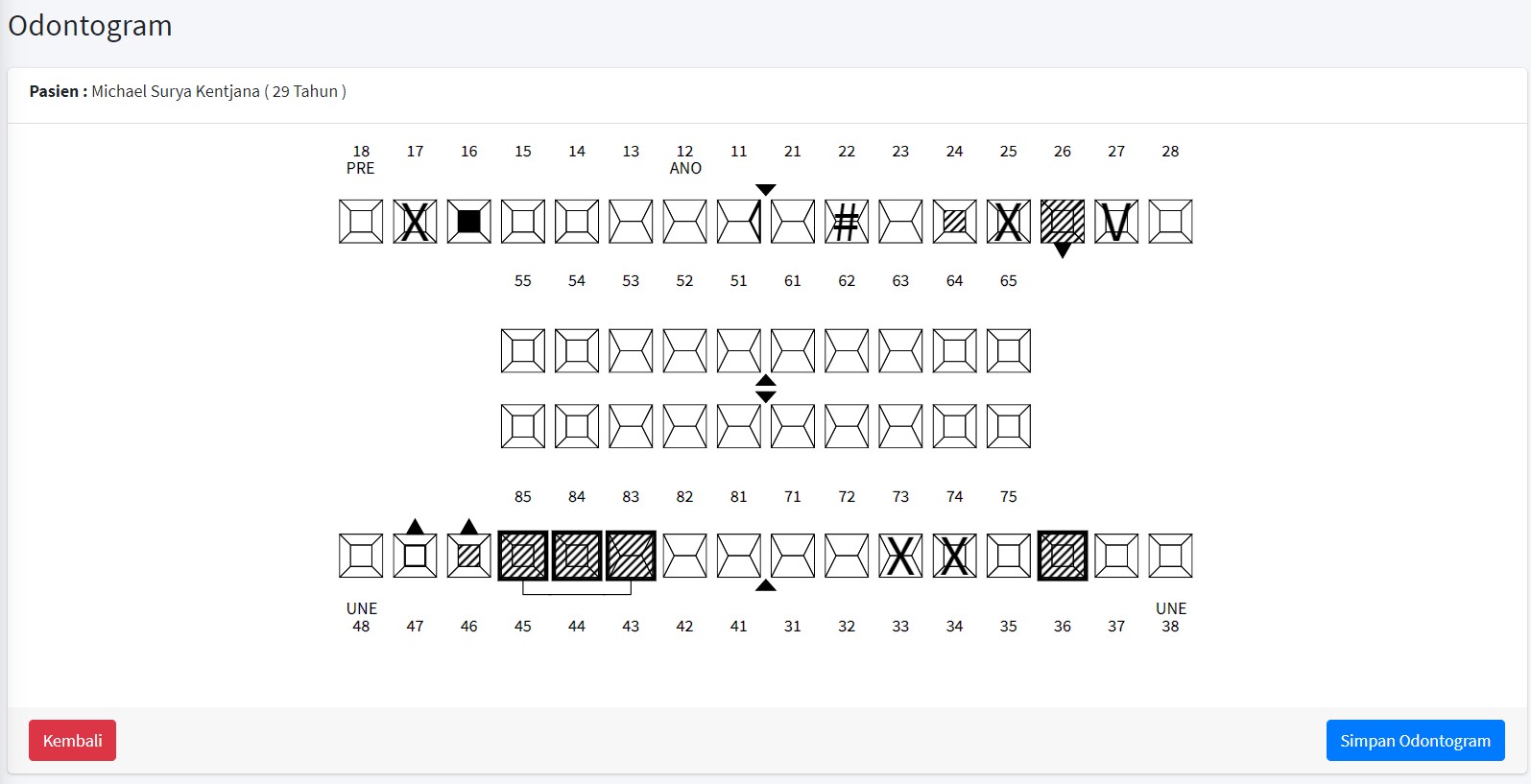The width and height of the screenshot is (1531, 784).
Task: Select tooth 11 in the upper row
Action: [738, 222]
